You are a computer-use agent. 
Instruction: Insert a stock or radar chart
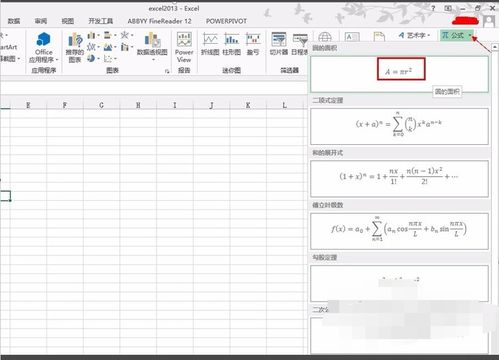(125, 35)
